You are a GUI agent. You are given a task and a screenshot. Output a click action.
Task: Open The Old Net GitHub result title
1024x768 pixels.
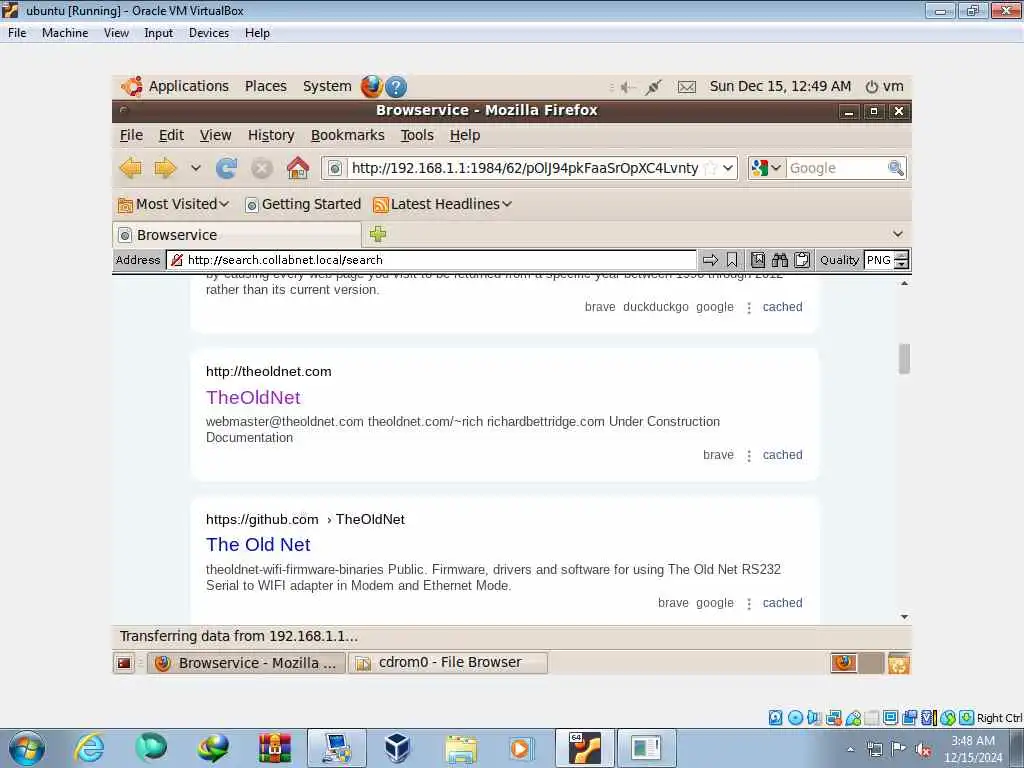coord(258,545)
